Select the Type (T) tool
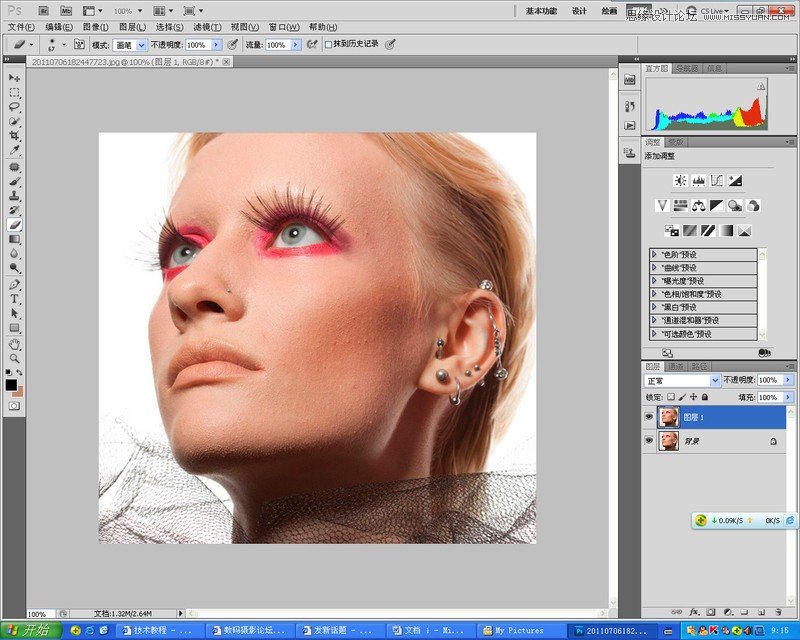The image size is (800, 640). coord(15,298)
